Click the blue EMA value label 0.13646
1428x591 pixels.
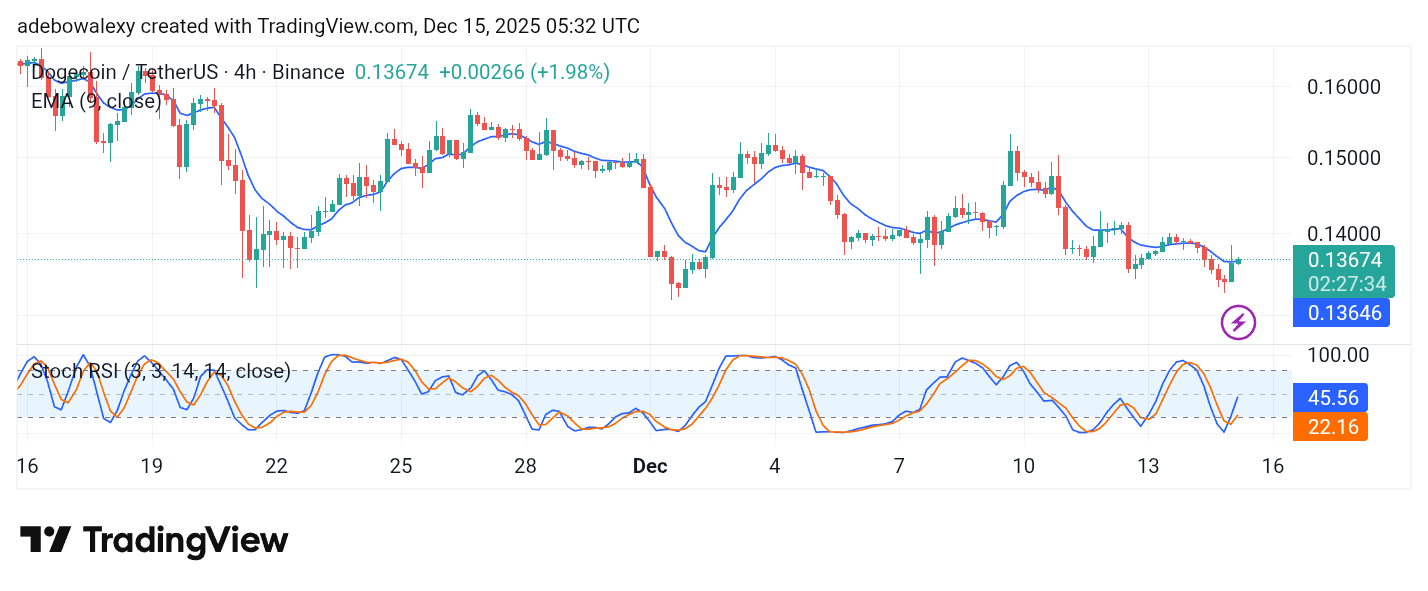[x=1343, y=313]
